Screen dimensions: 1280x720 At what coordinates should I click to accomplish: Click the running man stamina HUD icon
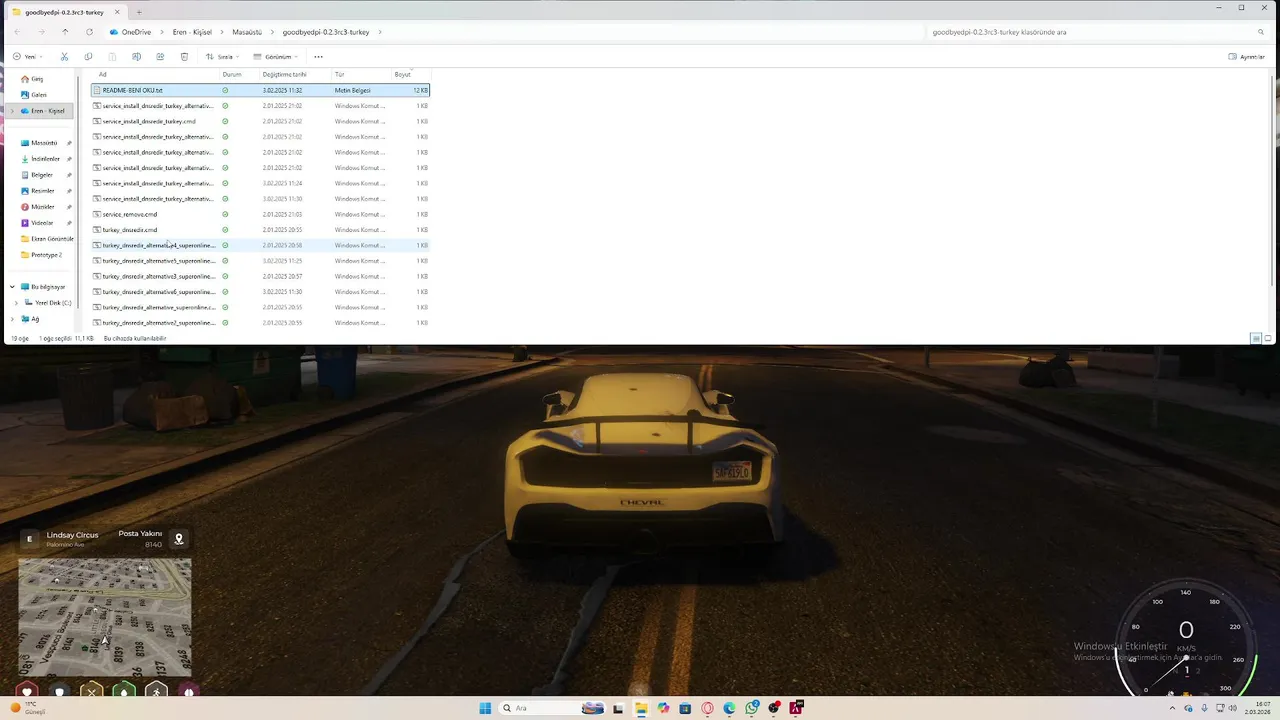coord(156,691)
